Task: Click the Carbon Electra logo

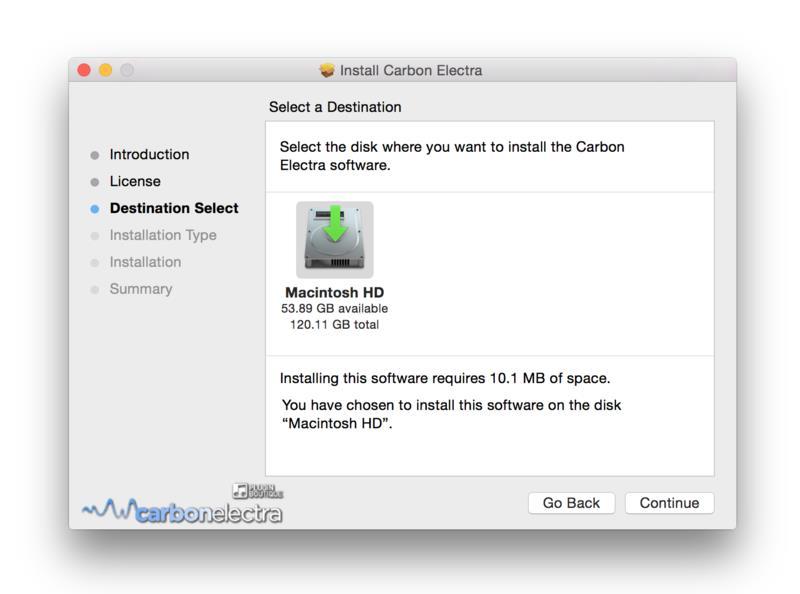Action: point(182,511)
